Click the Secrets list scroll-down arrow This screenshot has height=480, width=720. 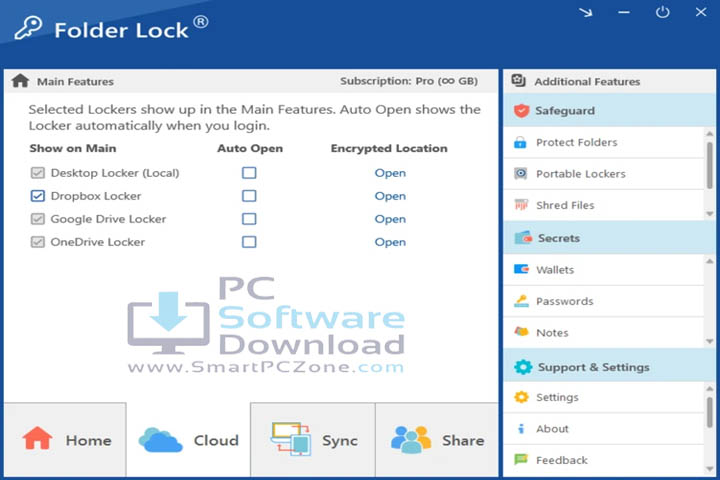pyautogui.click(x=709, y=341)
